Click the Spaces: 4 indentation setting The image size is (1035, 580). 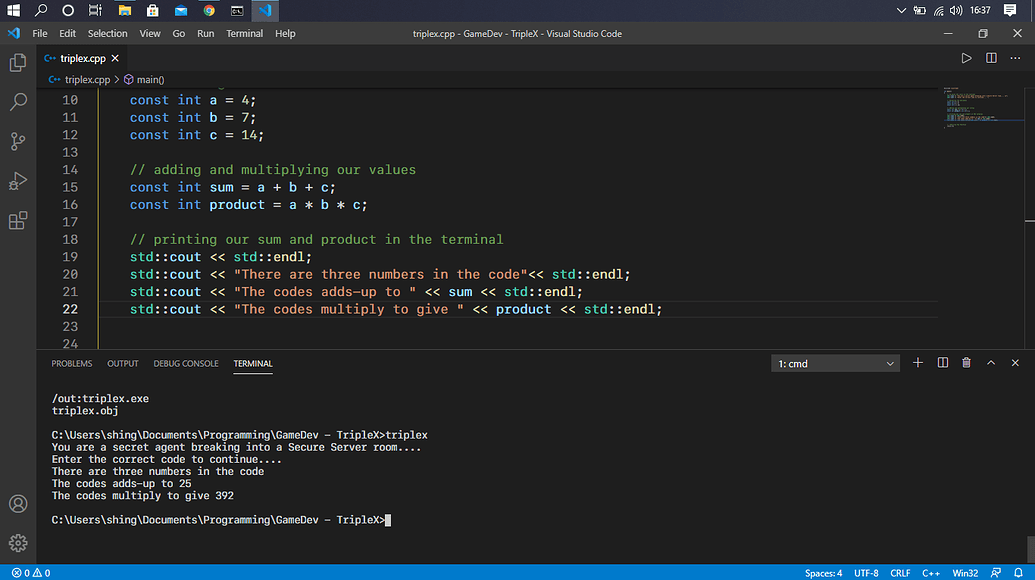(x=823, y=573)
